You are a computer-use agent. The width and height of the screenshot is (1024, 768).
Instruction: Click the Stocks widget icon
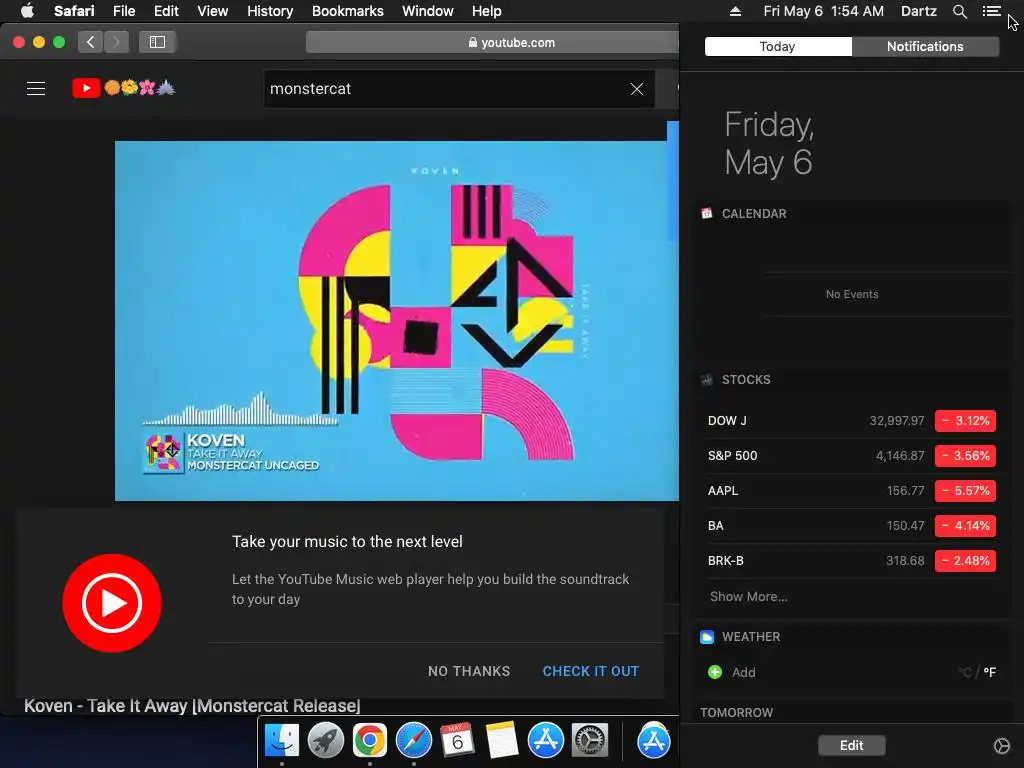[707, 379]
